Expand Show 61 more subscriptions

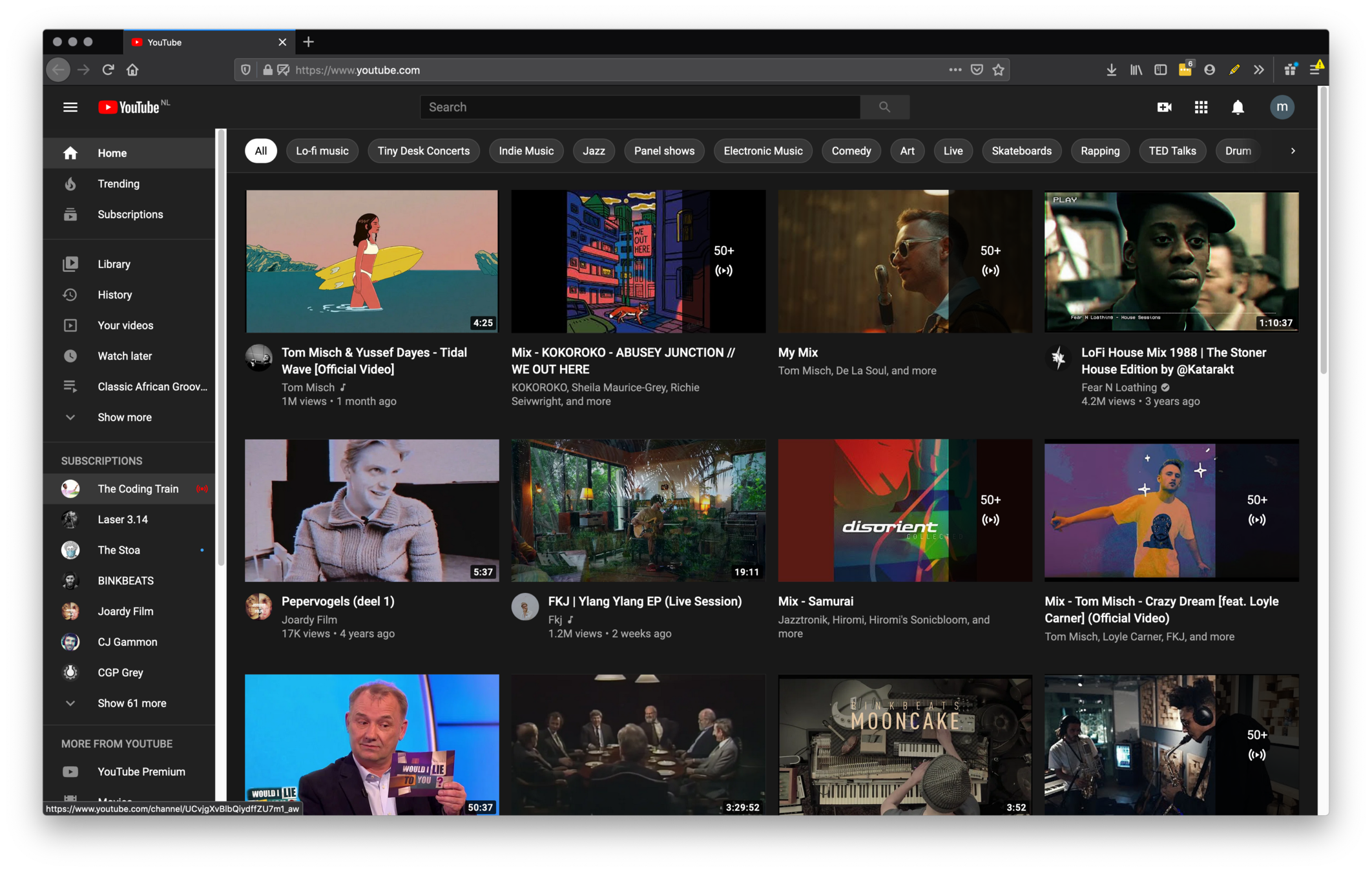pyautogui.click(x=131, y=703)
